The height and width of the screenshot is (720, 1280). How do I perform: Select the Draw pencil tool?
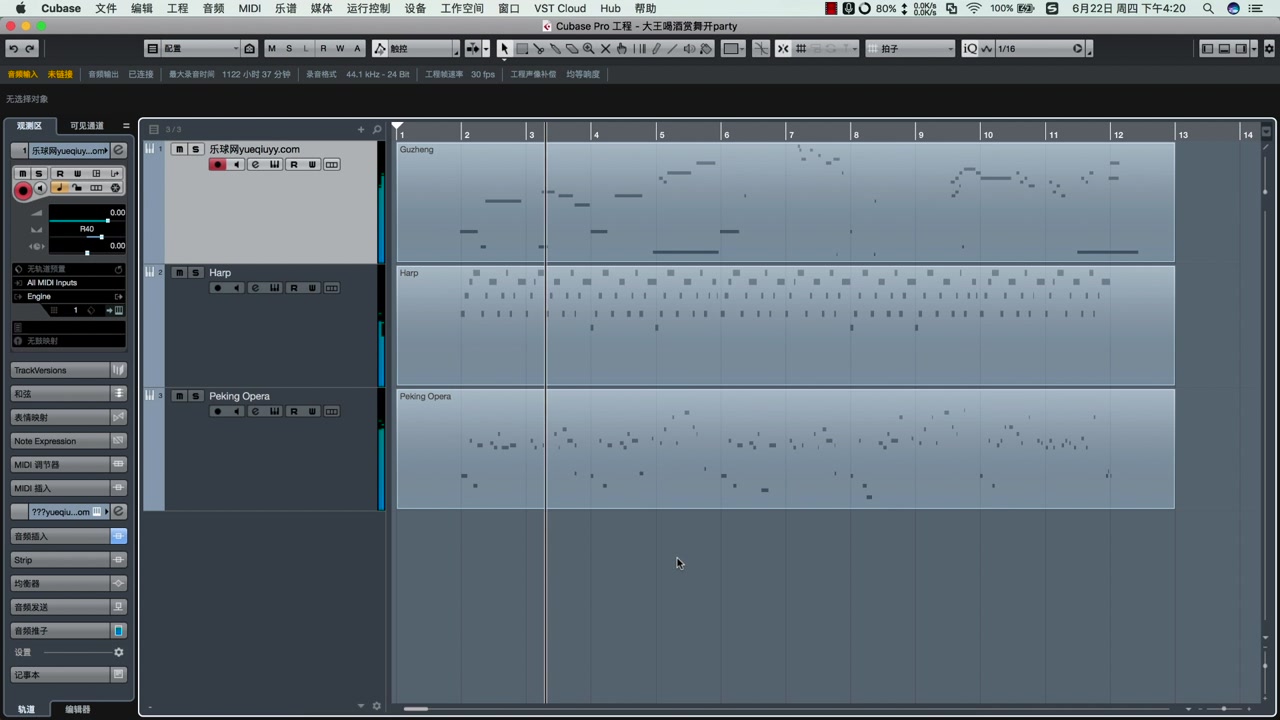[656, 48]
